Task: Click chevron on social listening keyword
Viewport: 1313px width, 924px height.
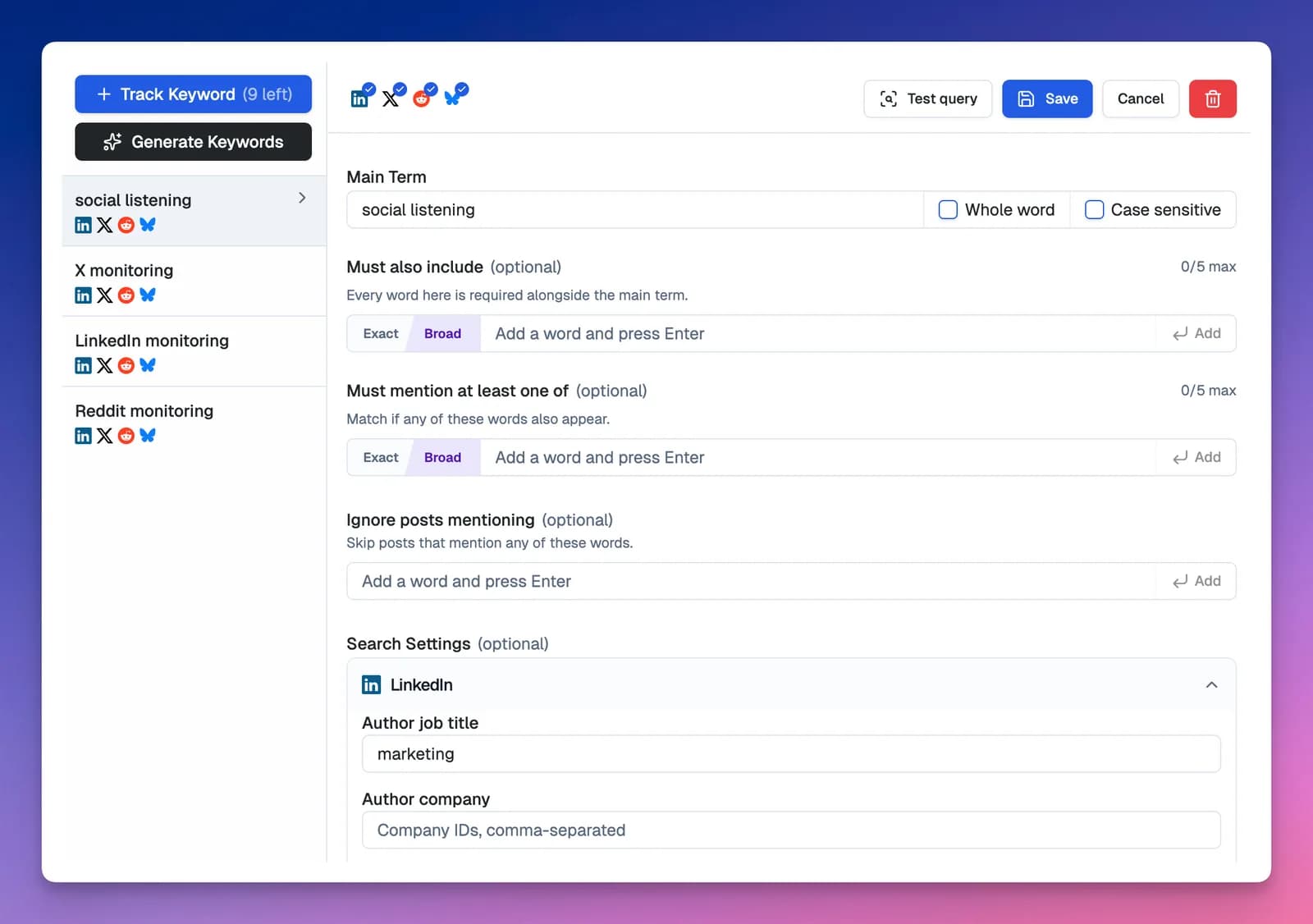Action: click(302, 198)
